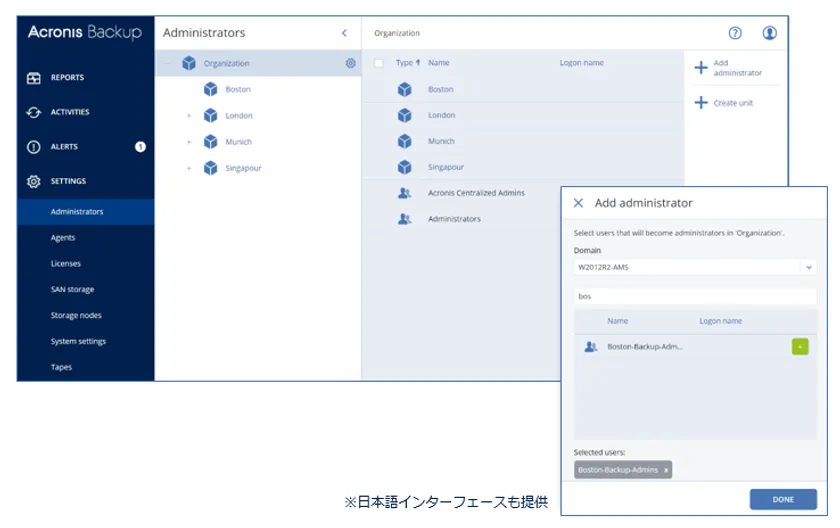Remove Boston-Backup-Admins from selected users

(667, 470)
